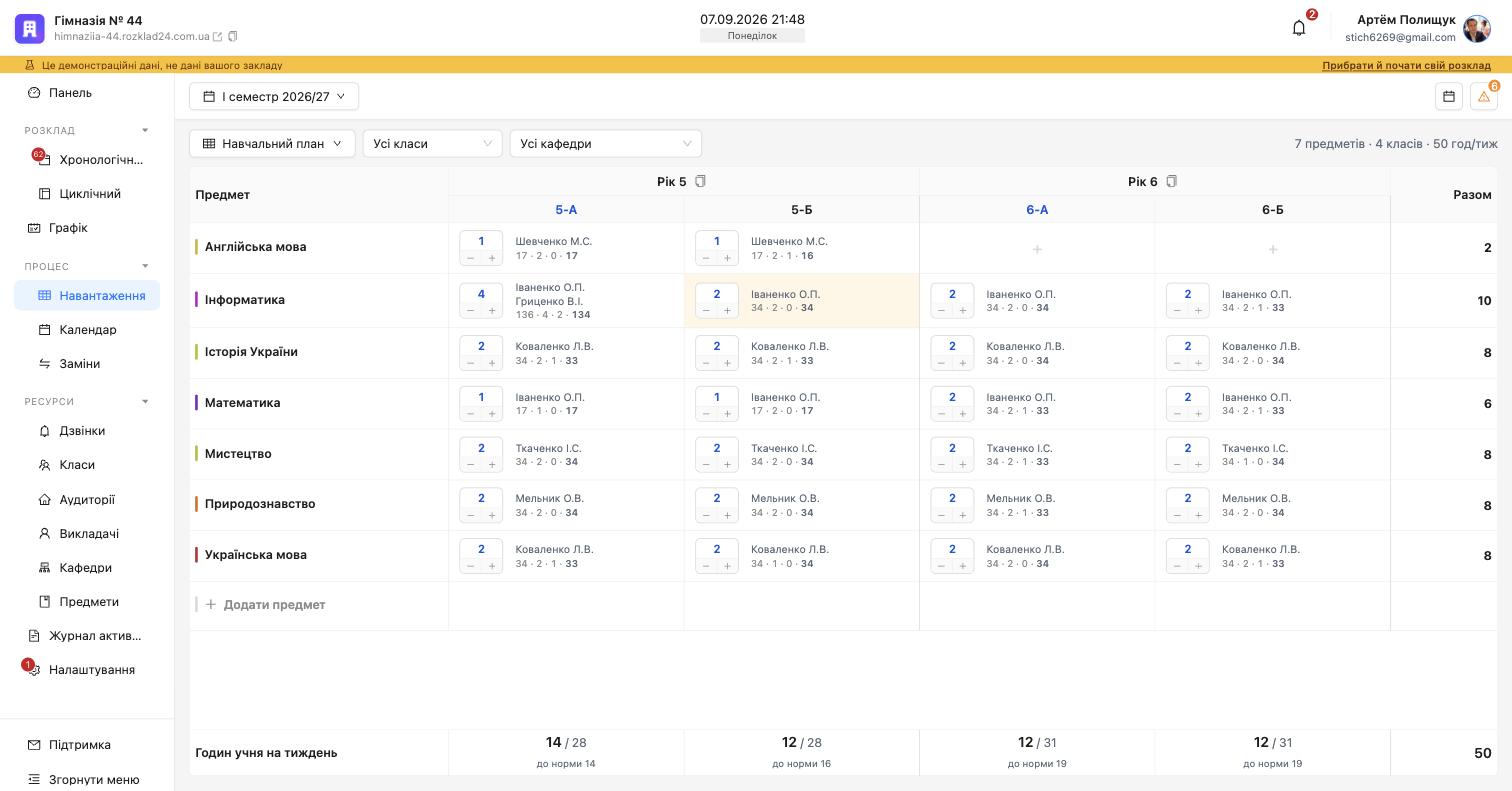
Task: Open Налаштування in sidebar
Action: click(x=87, y=670)
